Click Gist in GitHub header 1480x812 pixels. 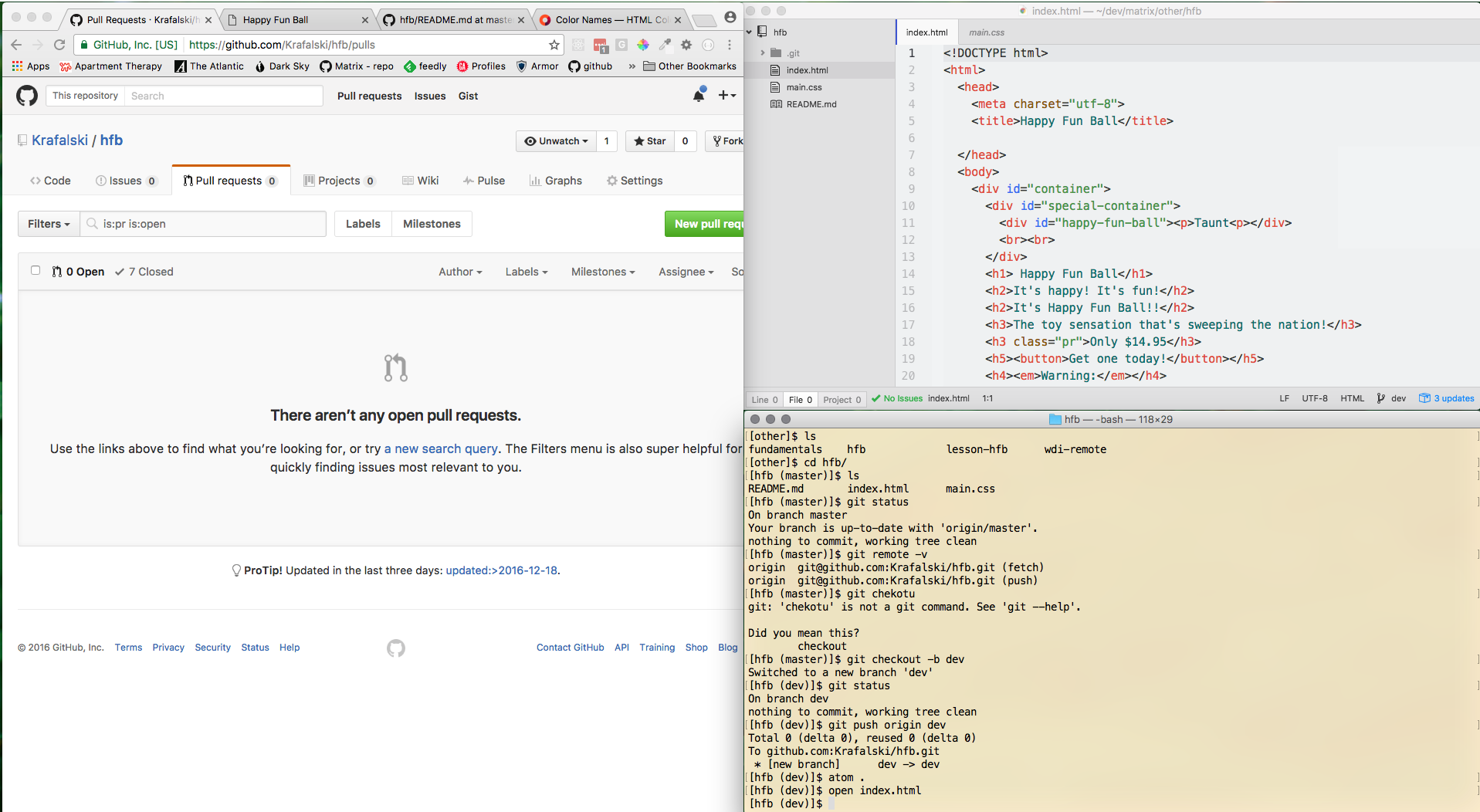pyautogui.click(x=468, y=96)
